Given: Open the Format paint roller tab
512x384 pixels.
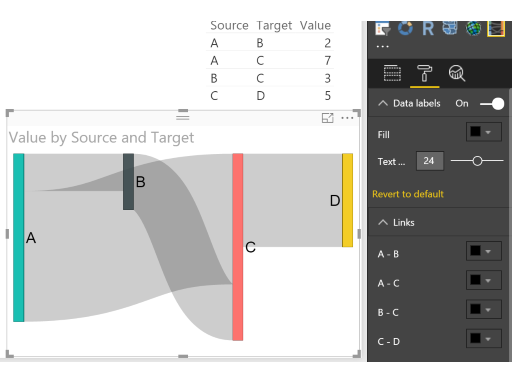Looking at the screenshot, I should (x=424, y=73).
